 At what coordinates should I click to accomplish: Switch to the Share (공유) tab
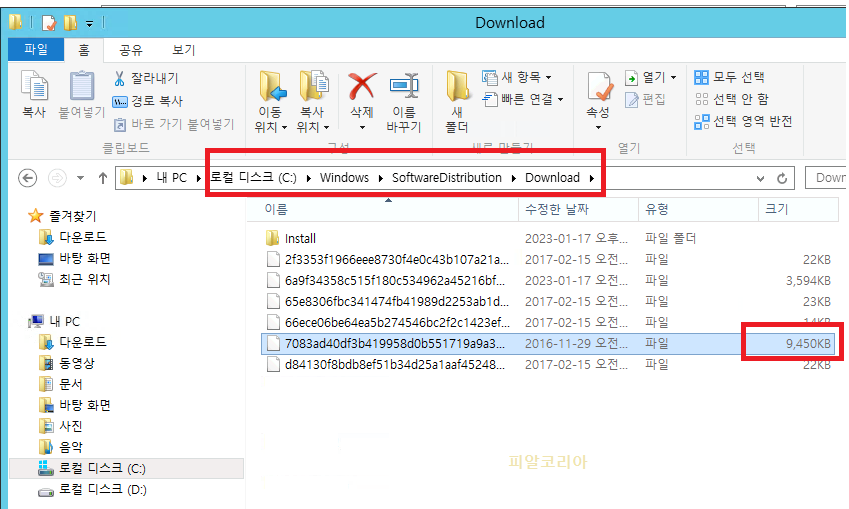point(130,50)
